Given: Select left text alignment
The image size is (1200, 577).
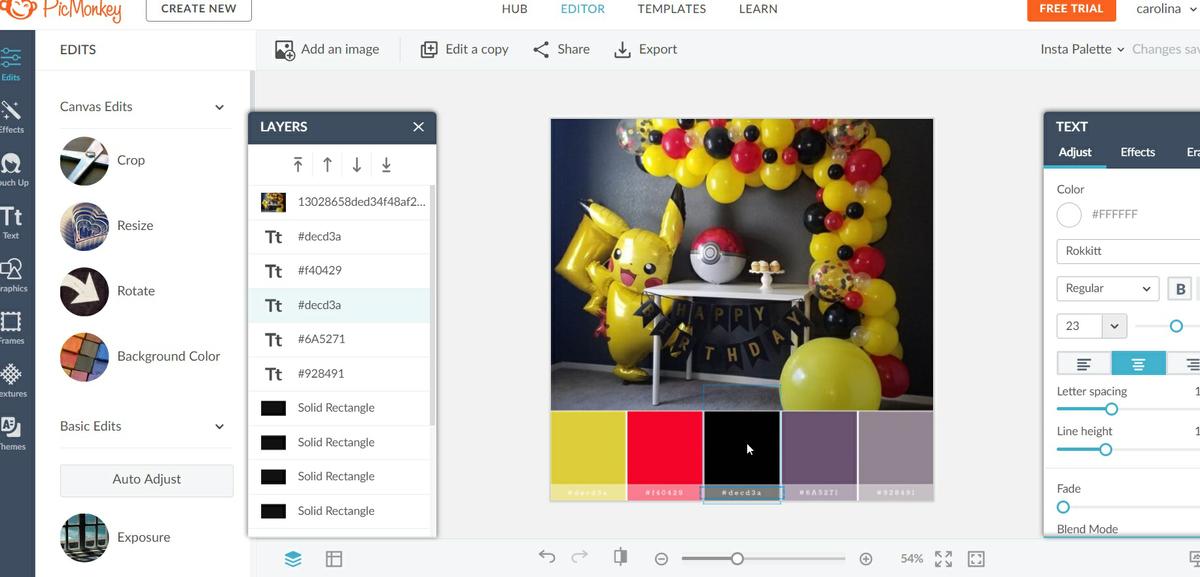Looking at the screenshot, I should (1084, 364).
